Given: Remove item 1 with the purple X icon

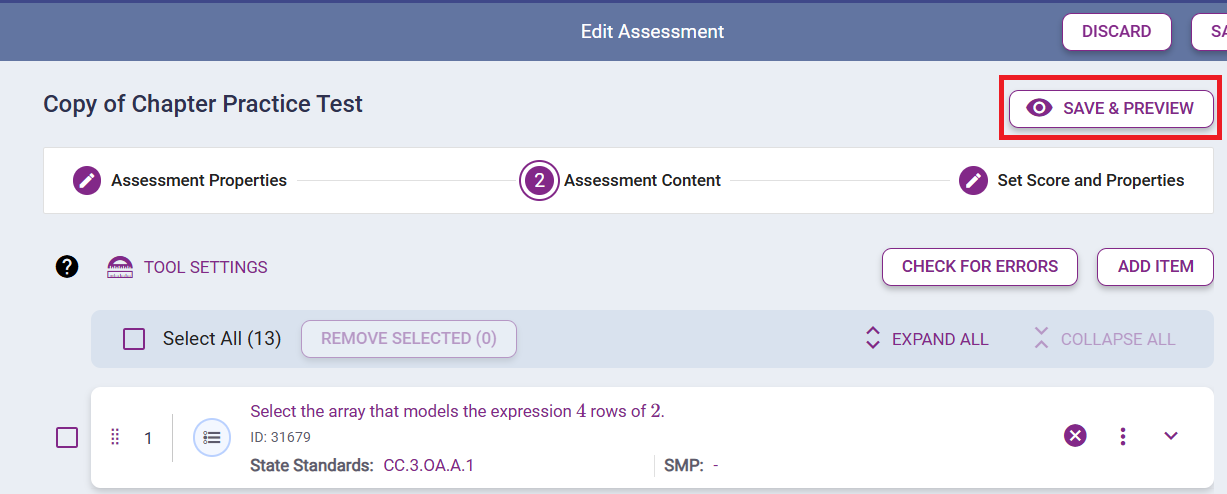Looking at the screenshot, I should point(1075,436).
